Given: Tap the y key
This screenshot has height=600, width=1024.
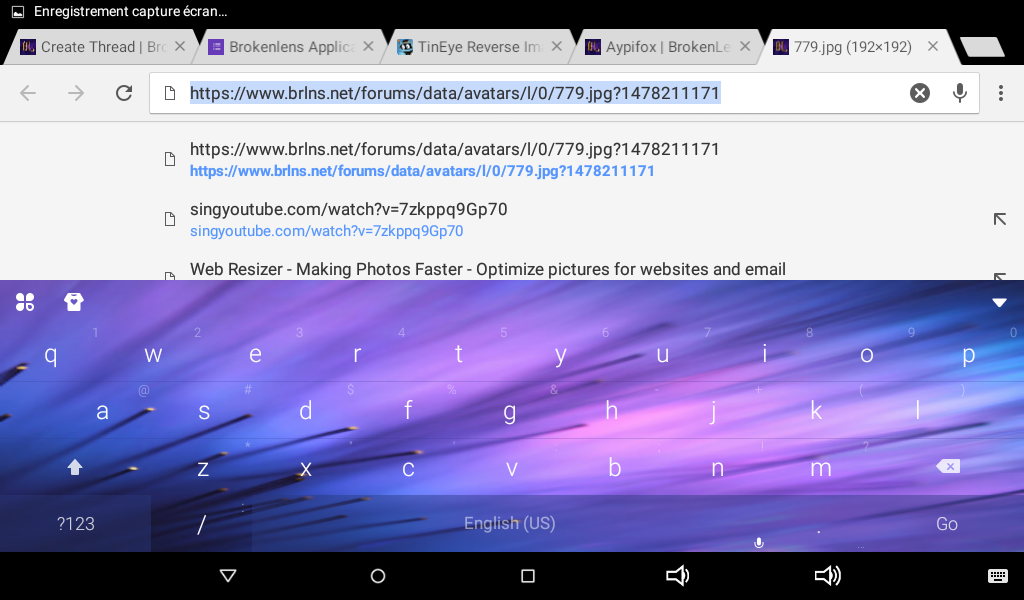Looking at the screenshot, I should point(560,354).
